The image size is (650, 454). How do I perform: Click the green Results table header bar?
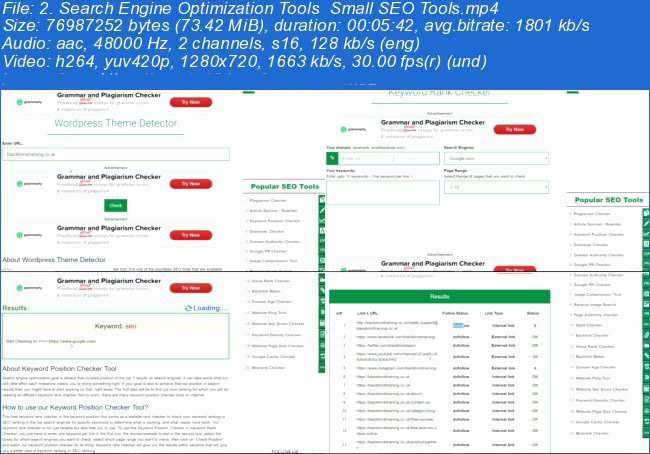click(x=439, y=296)
